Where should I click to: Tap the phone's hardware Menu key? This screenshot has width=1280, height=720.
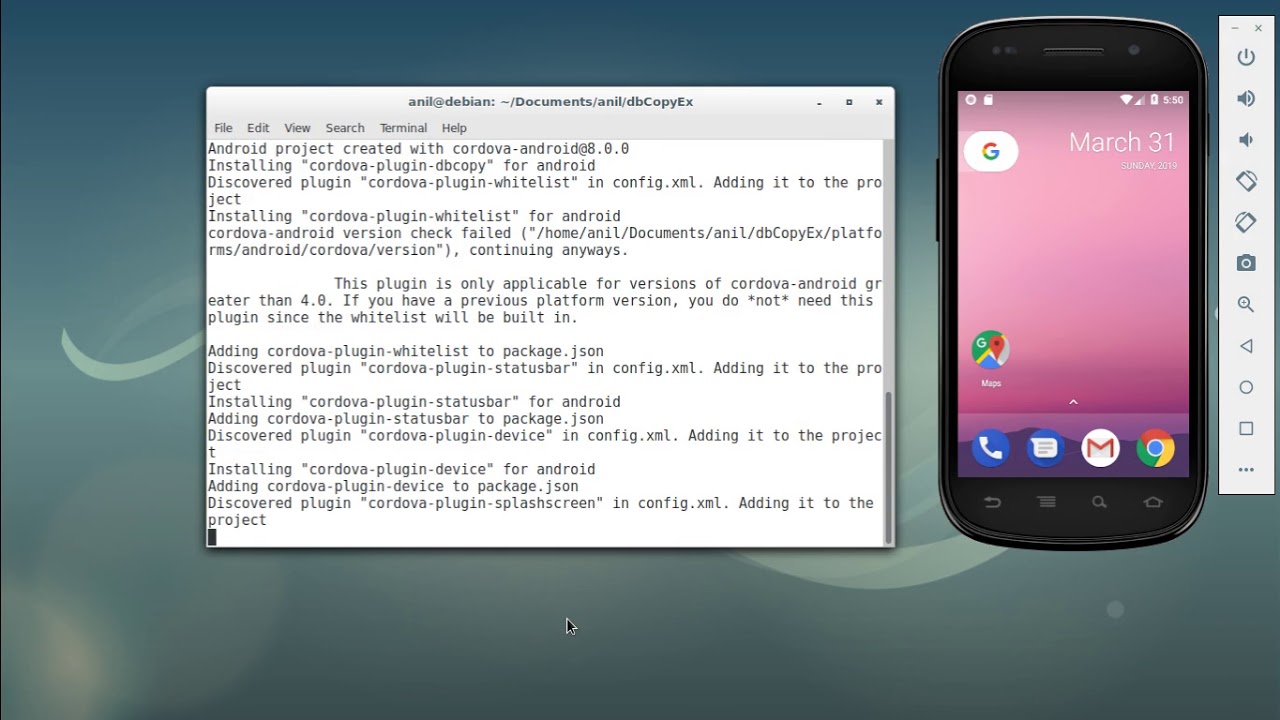tap(1046, 502)
